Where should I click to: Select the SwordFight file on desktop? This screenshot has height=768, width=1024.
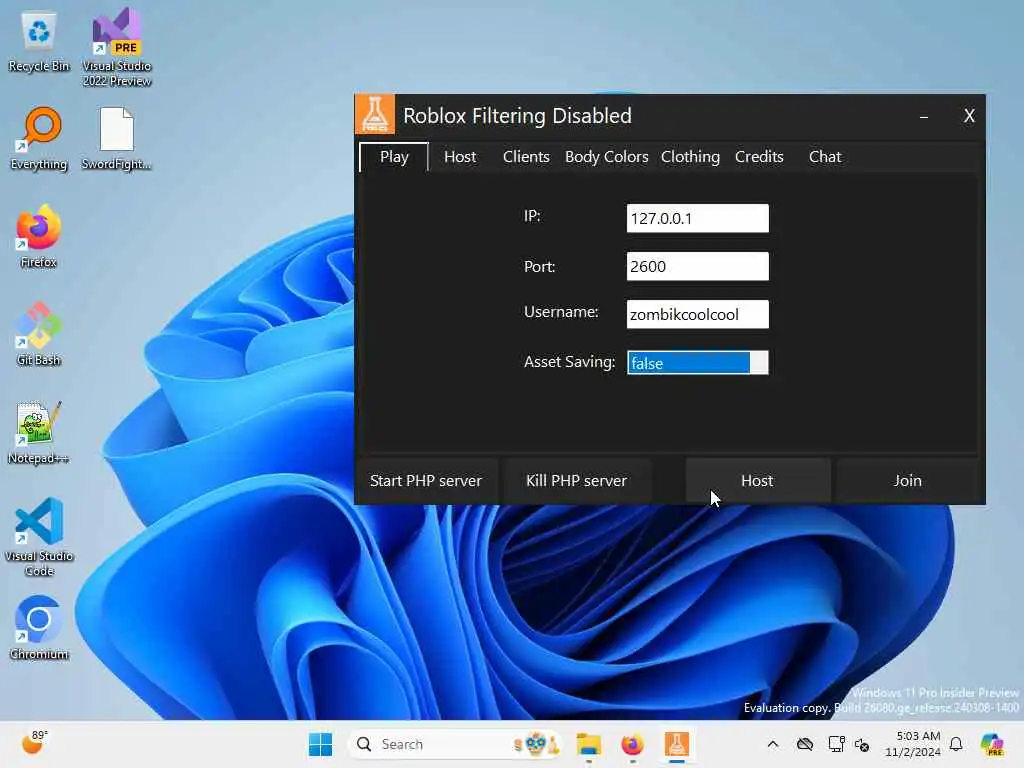point(117,138)
